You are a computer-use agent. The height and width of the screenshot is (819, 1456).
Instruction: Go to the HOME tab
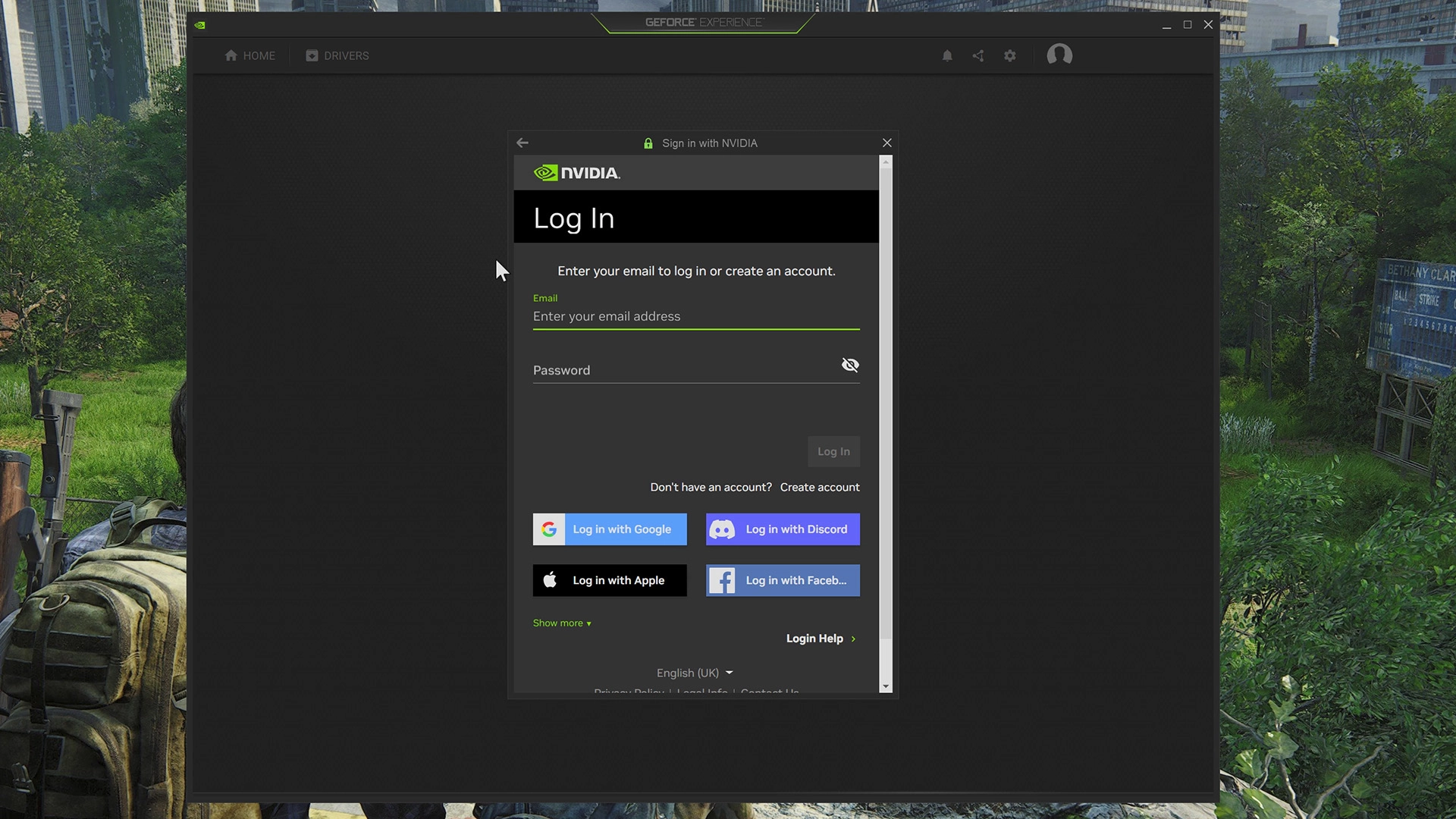[x=250, y=55]
